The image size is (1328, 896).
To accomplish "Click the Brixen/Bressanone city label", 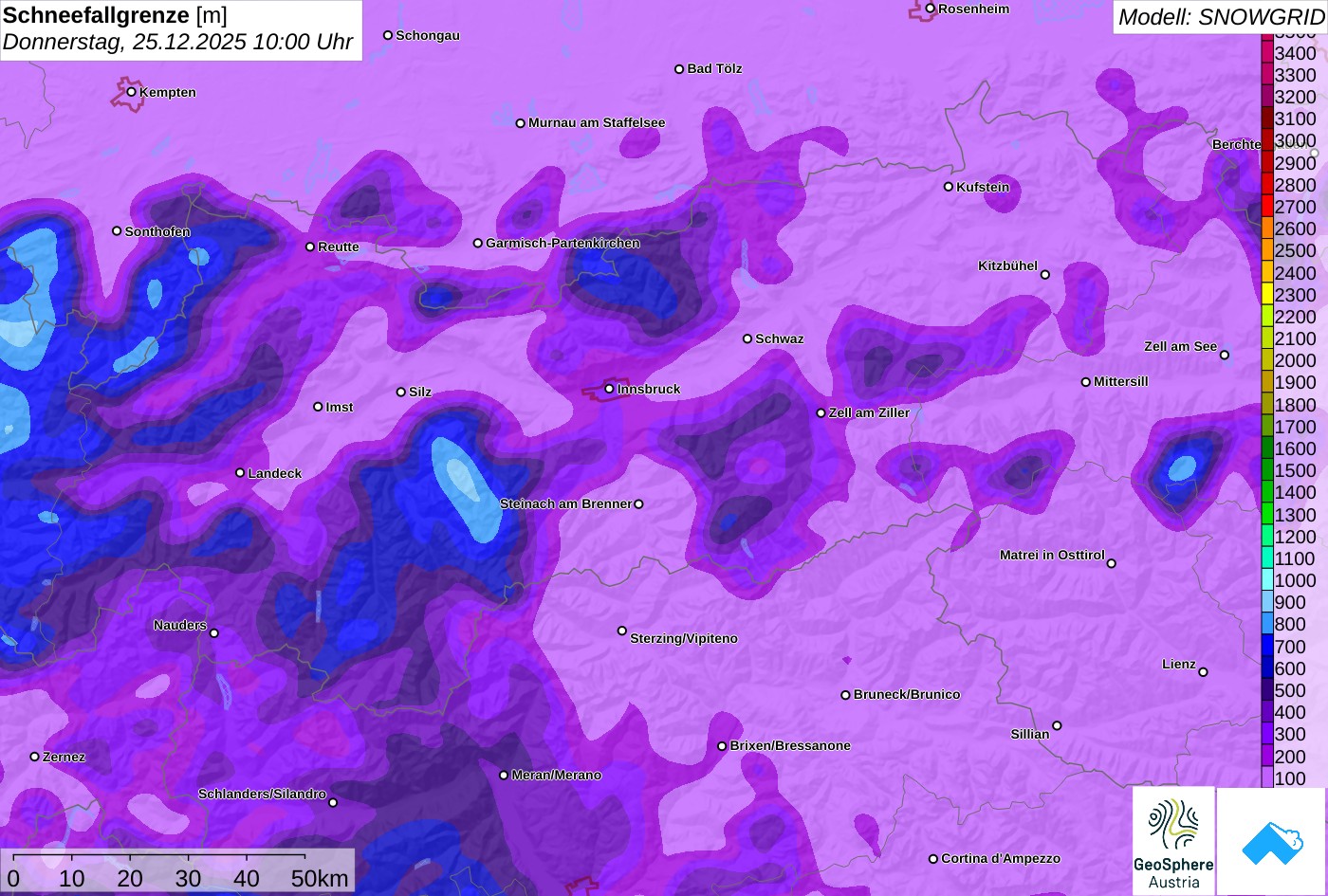I will 790,745.
